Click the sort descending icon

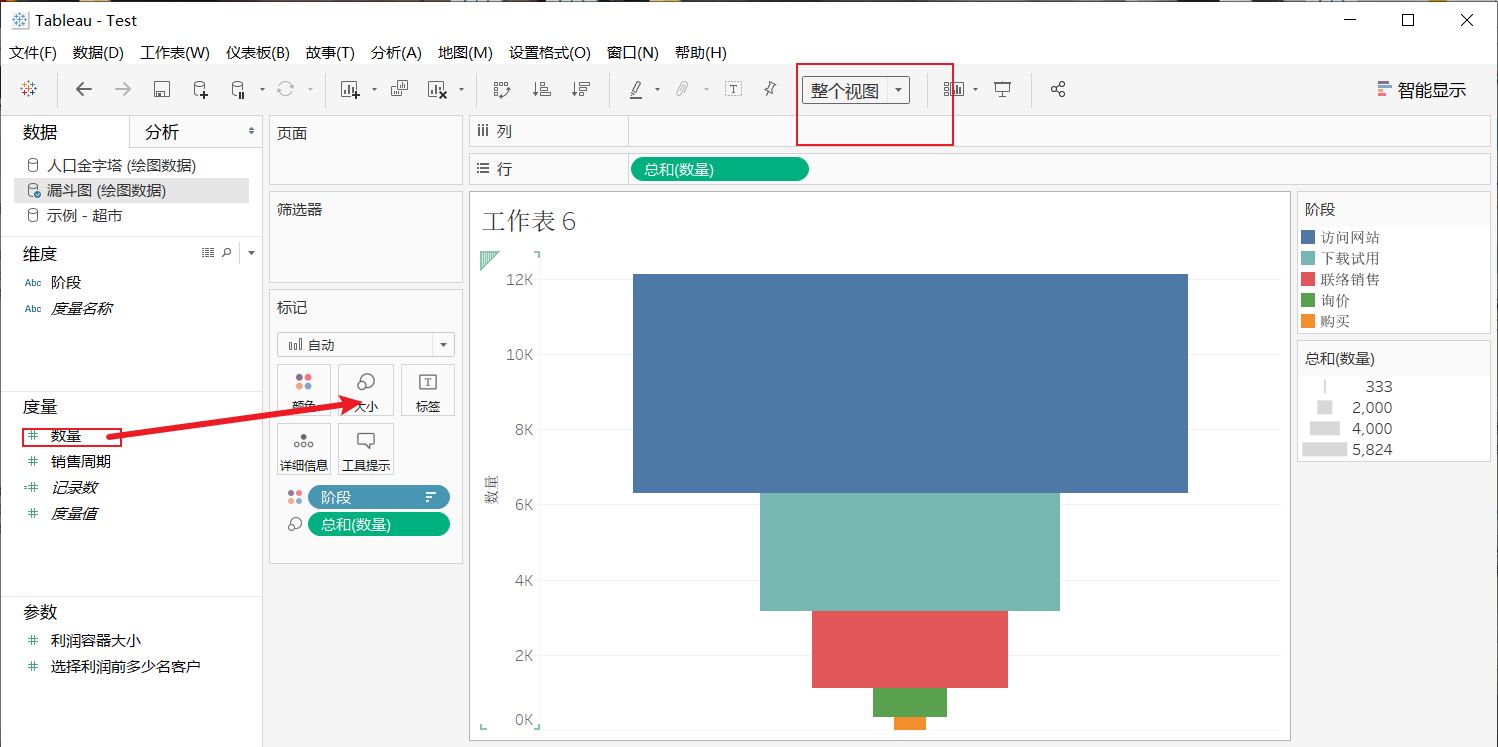tap(580, 89)
